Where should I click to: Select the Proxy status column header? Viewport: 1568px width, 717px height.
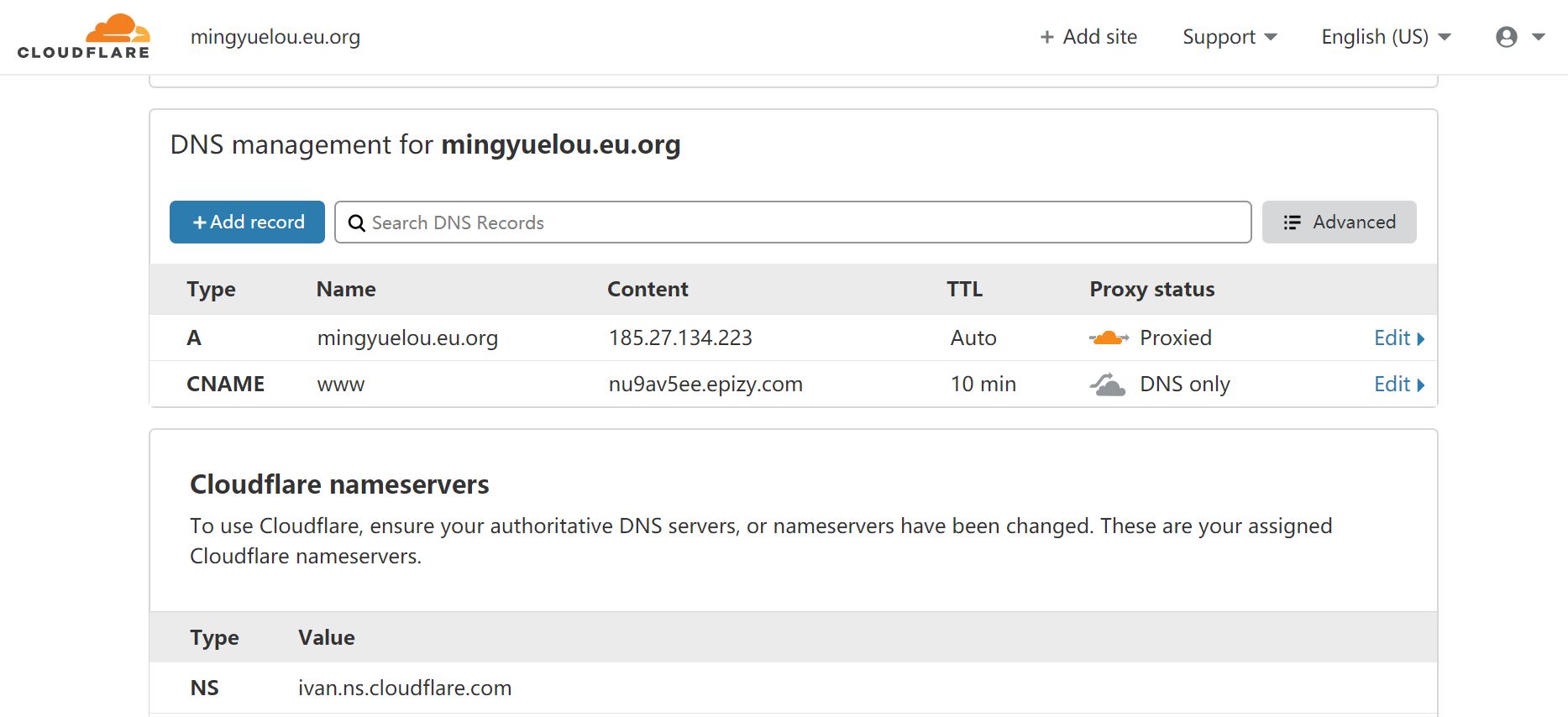pyautogui.click(x=1152, y=290)
